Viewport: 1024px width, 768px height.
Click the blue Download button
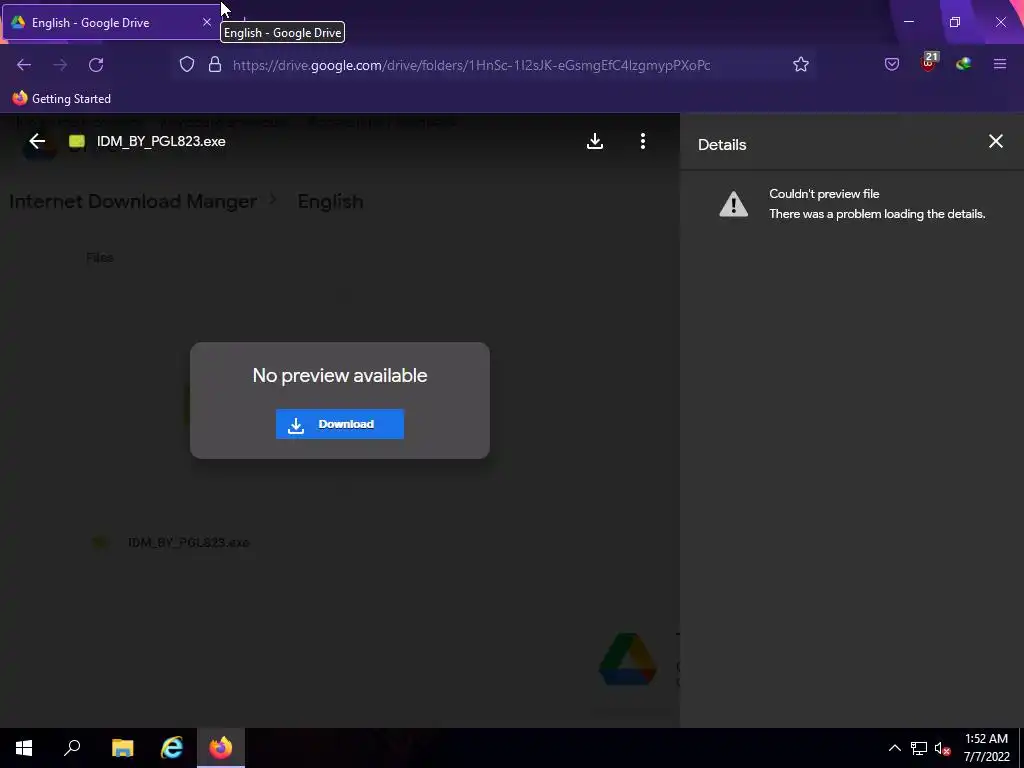[340, 424]
